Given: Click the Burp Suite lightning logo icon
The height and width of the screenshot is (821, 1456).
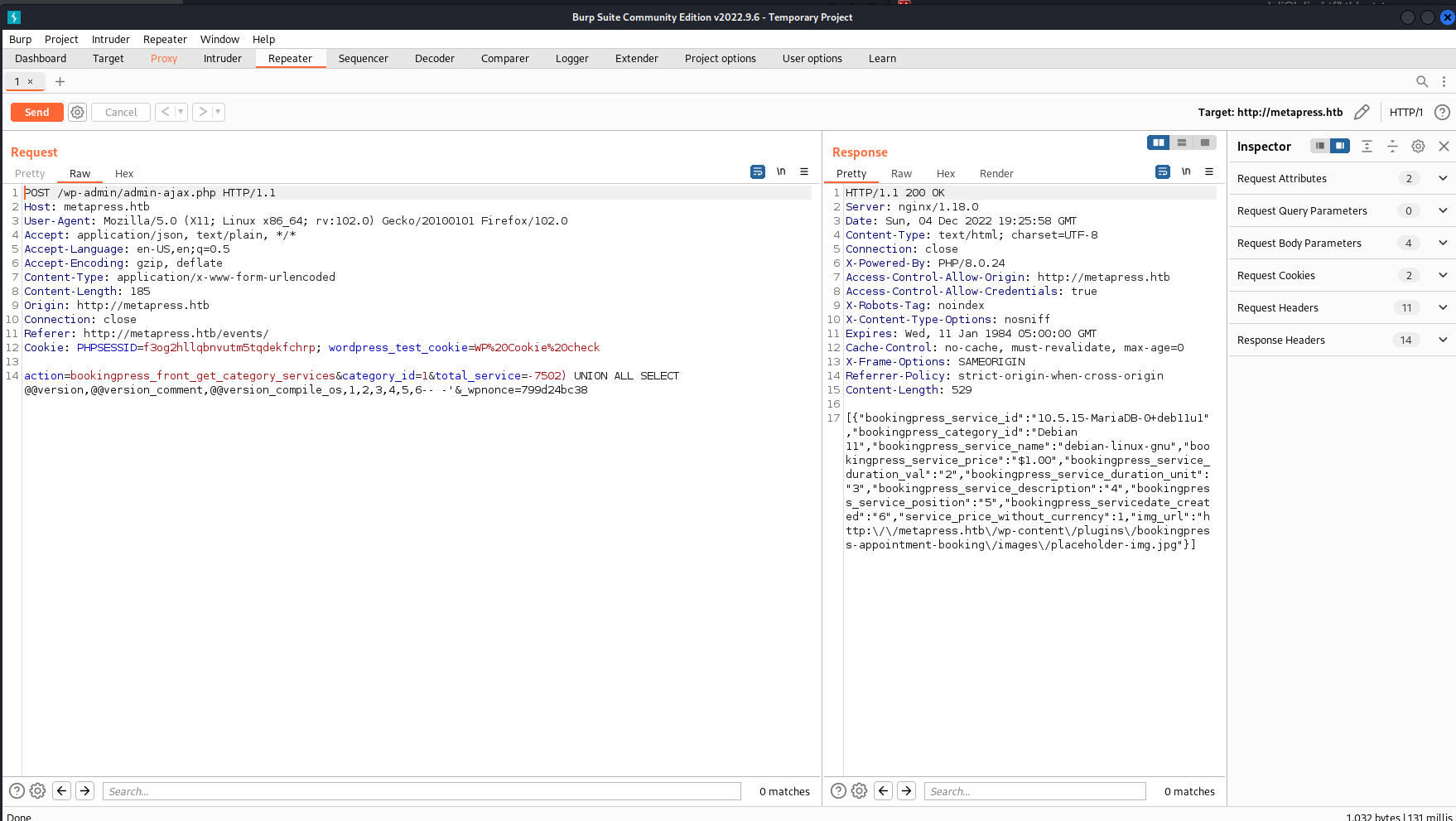Looking at the screenshot, I should click(13, 17).
